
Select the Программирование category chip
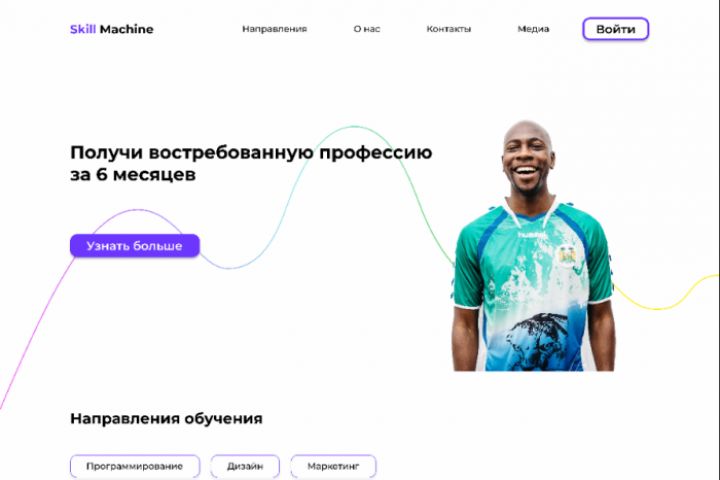(x=135, y=466)
